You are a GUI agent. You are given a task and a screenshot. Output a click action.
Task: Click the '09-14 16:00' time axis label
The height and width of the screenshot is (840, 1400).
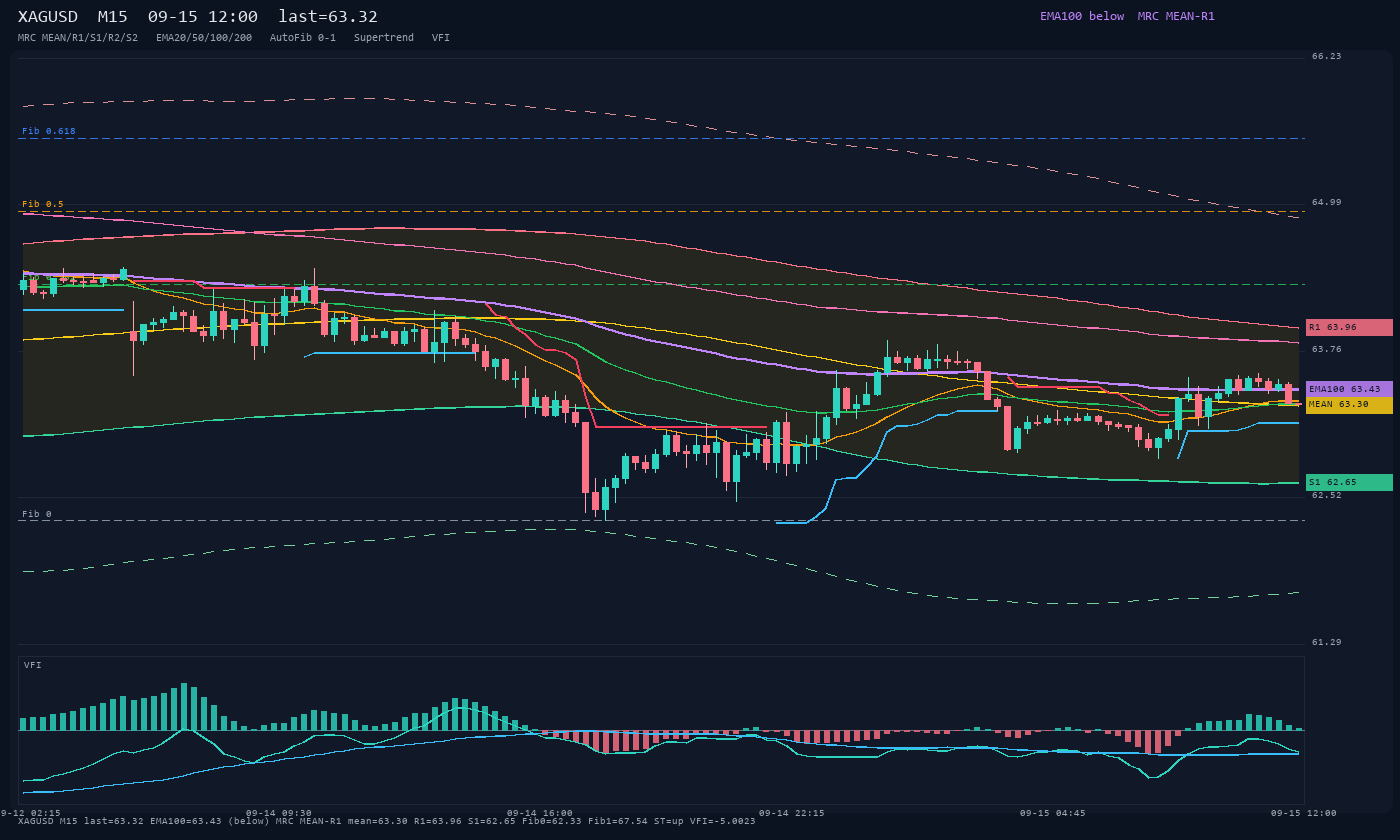click(540, 813)
